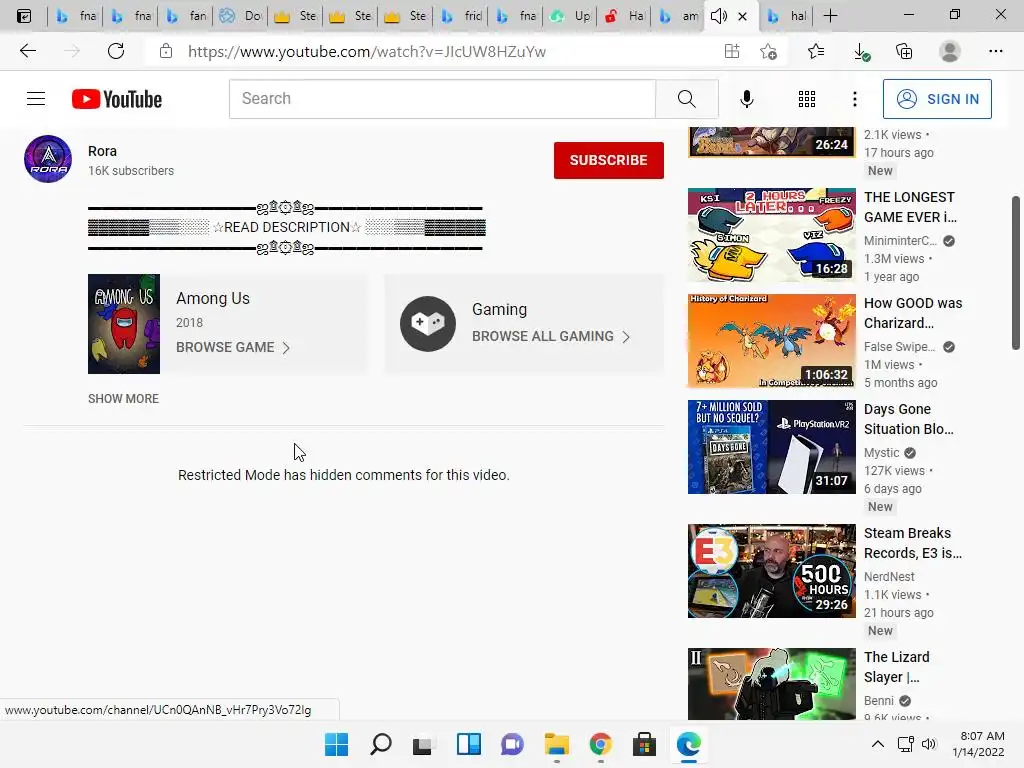The width and height of the screenshot is (1024, 768).
Task: Click the magnifier search button
Action: 686,99
